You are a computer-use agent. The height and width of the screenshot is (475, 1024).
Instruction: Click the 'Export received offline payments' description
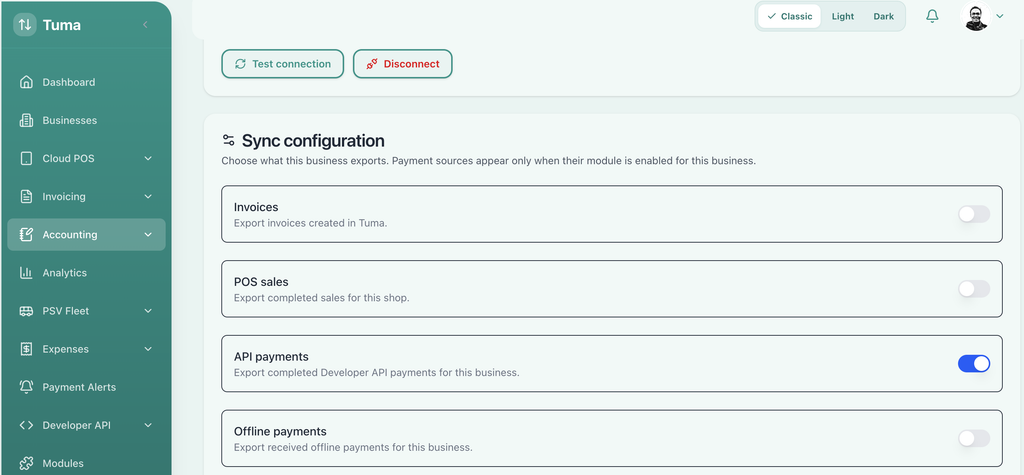(x=353, y=448)
